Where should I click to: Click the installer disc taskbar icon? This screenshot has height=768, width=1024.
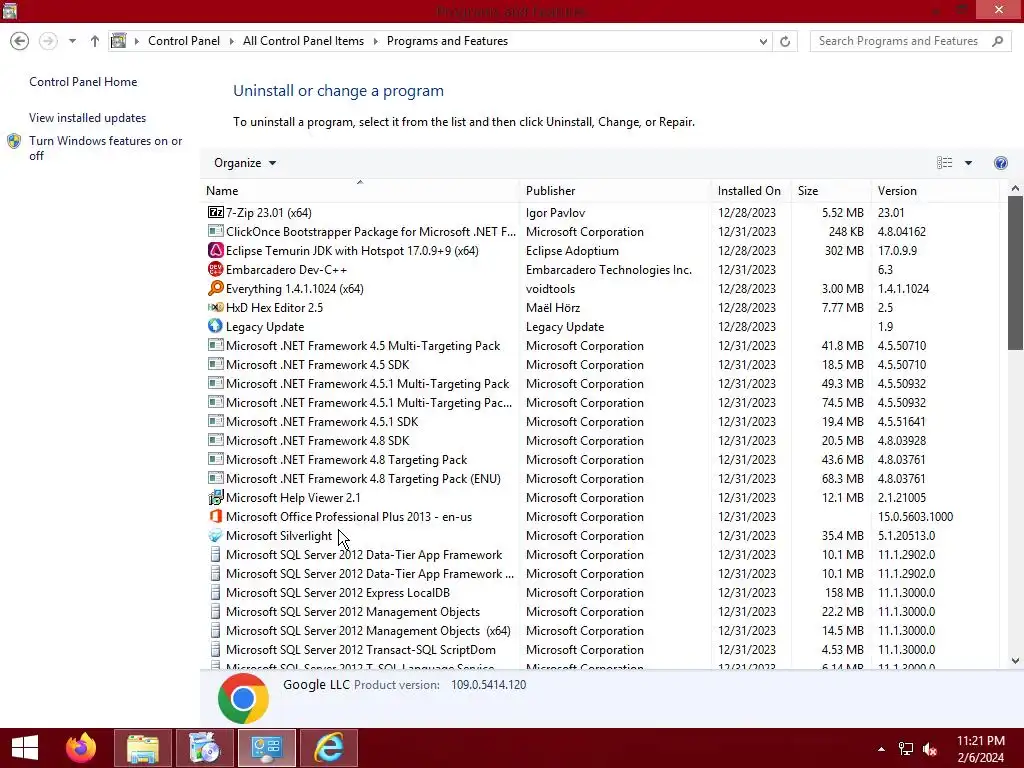(x=204, y=748)
